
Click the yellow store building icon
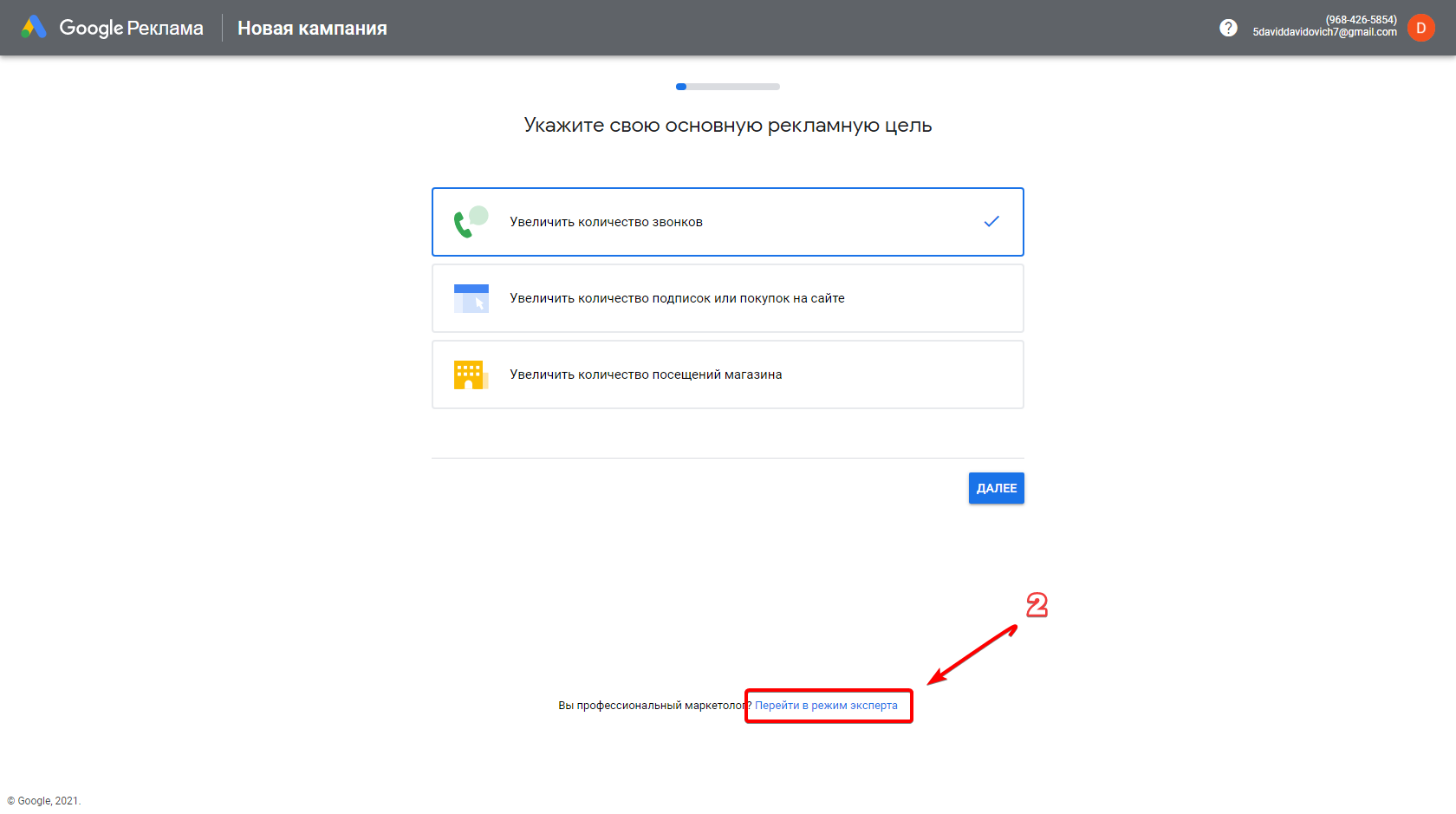[x=471, y=374]
